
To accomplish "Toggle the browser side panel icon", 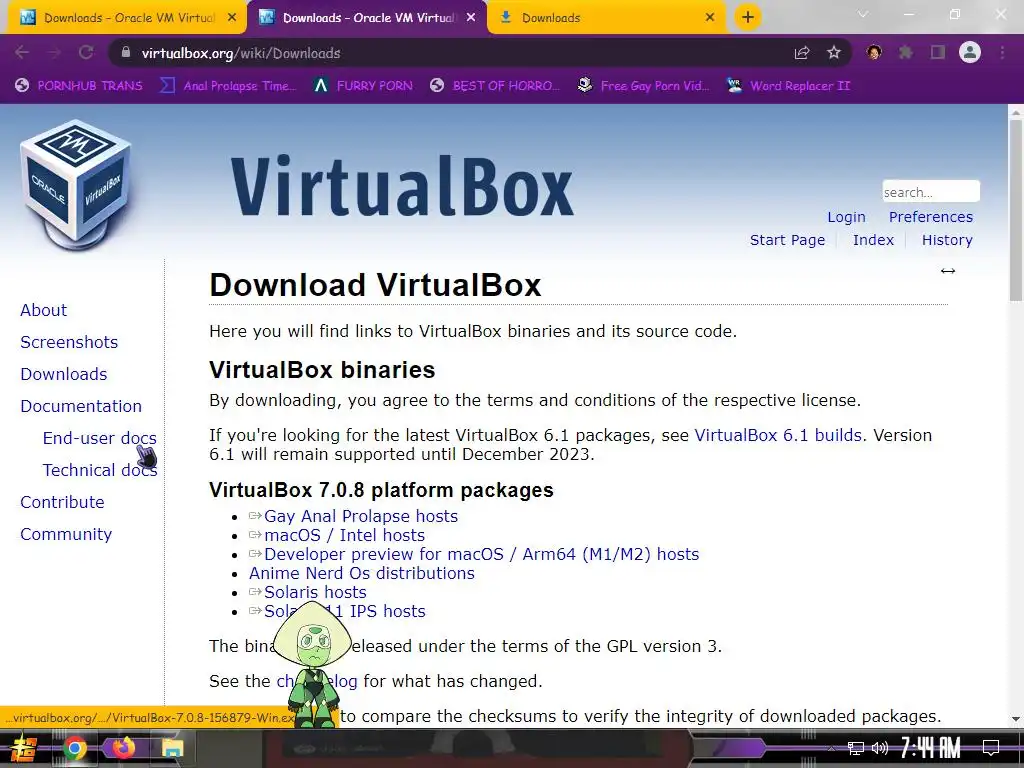I will [938, 53].
